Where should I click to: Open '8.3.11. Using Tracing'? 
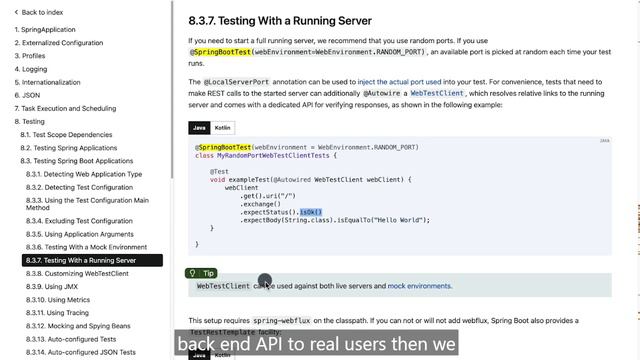pos(57,313)
